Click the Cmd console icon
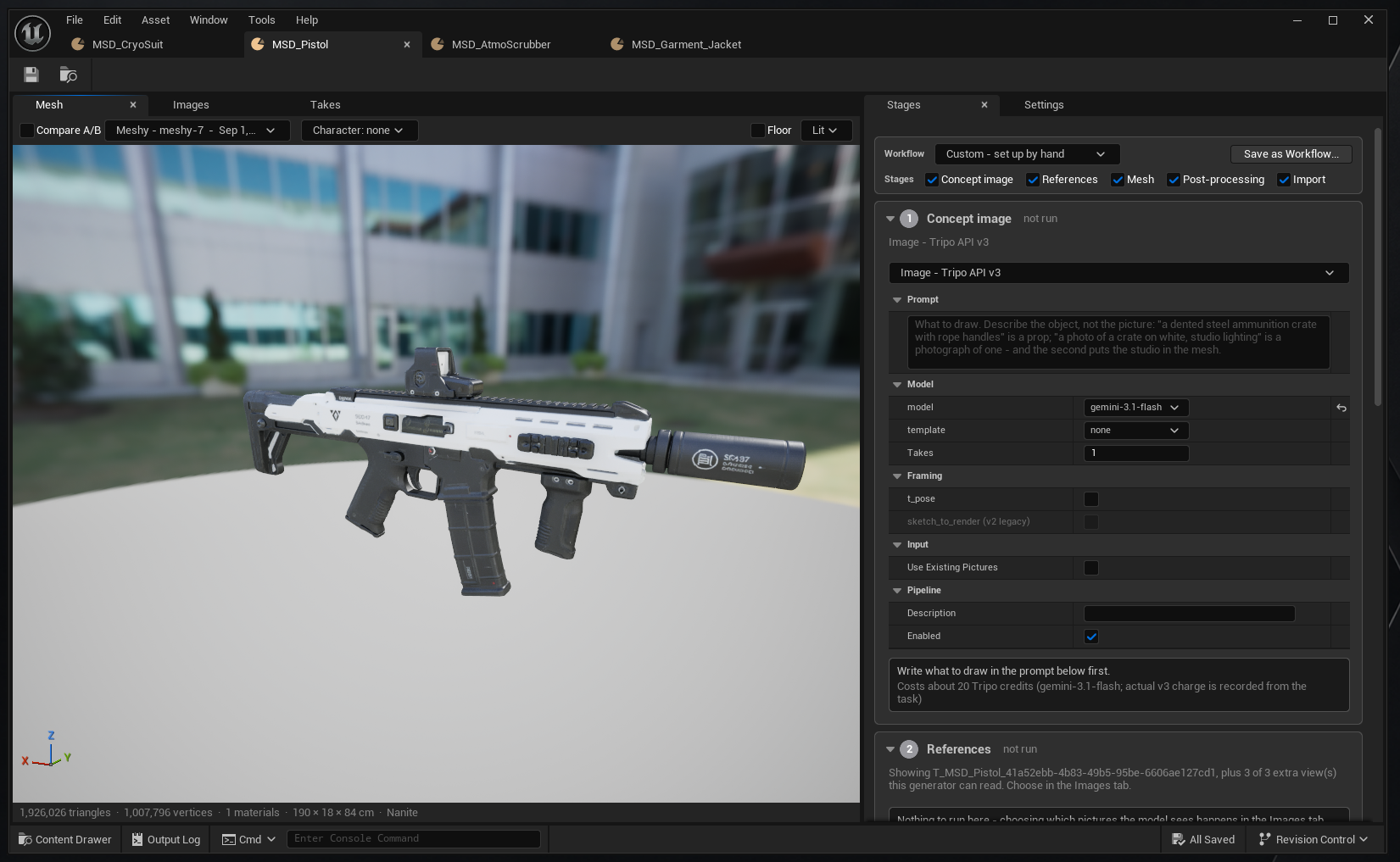Viewport: 1400px width, 862px height. click(x=229, y=839)
